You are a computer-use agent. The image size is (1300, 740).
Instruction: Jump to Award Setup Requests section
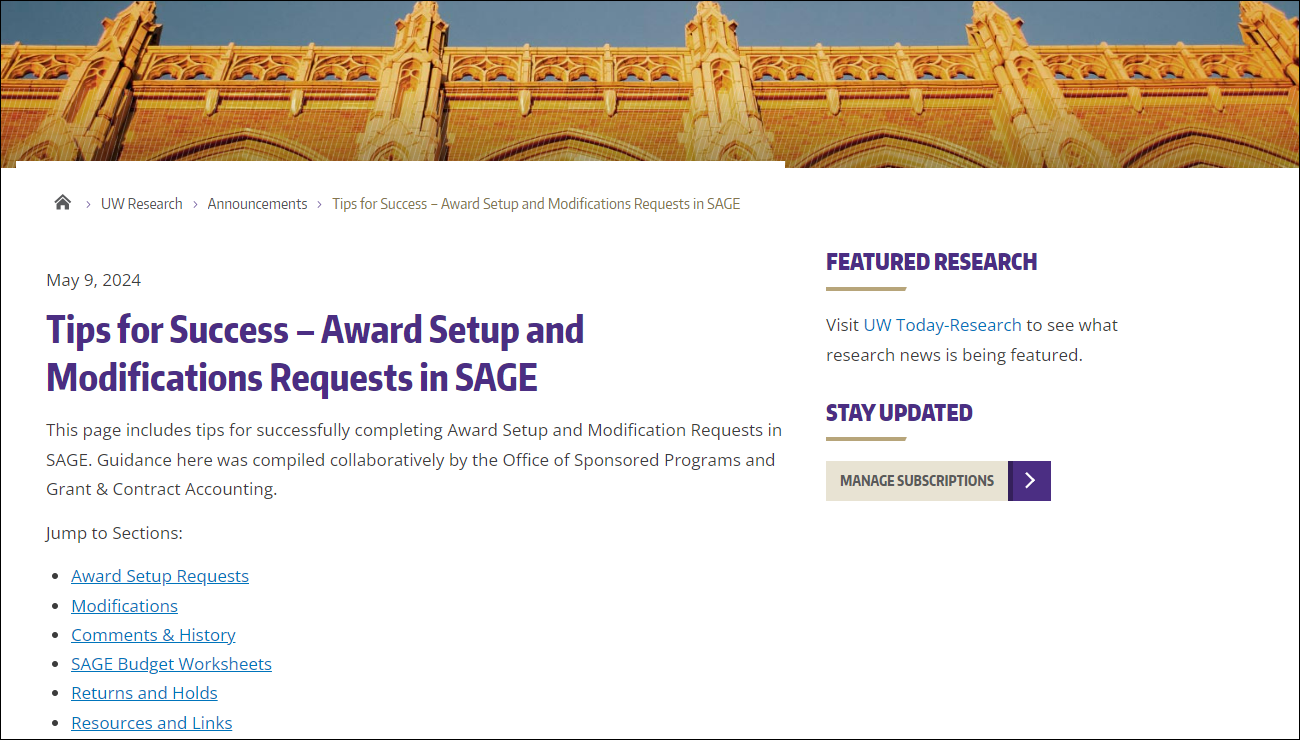click(160, 576)
